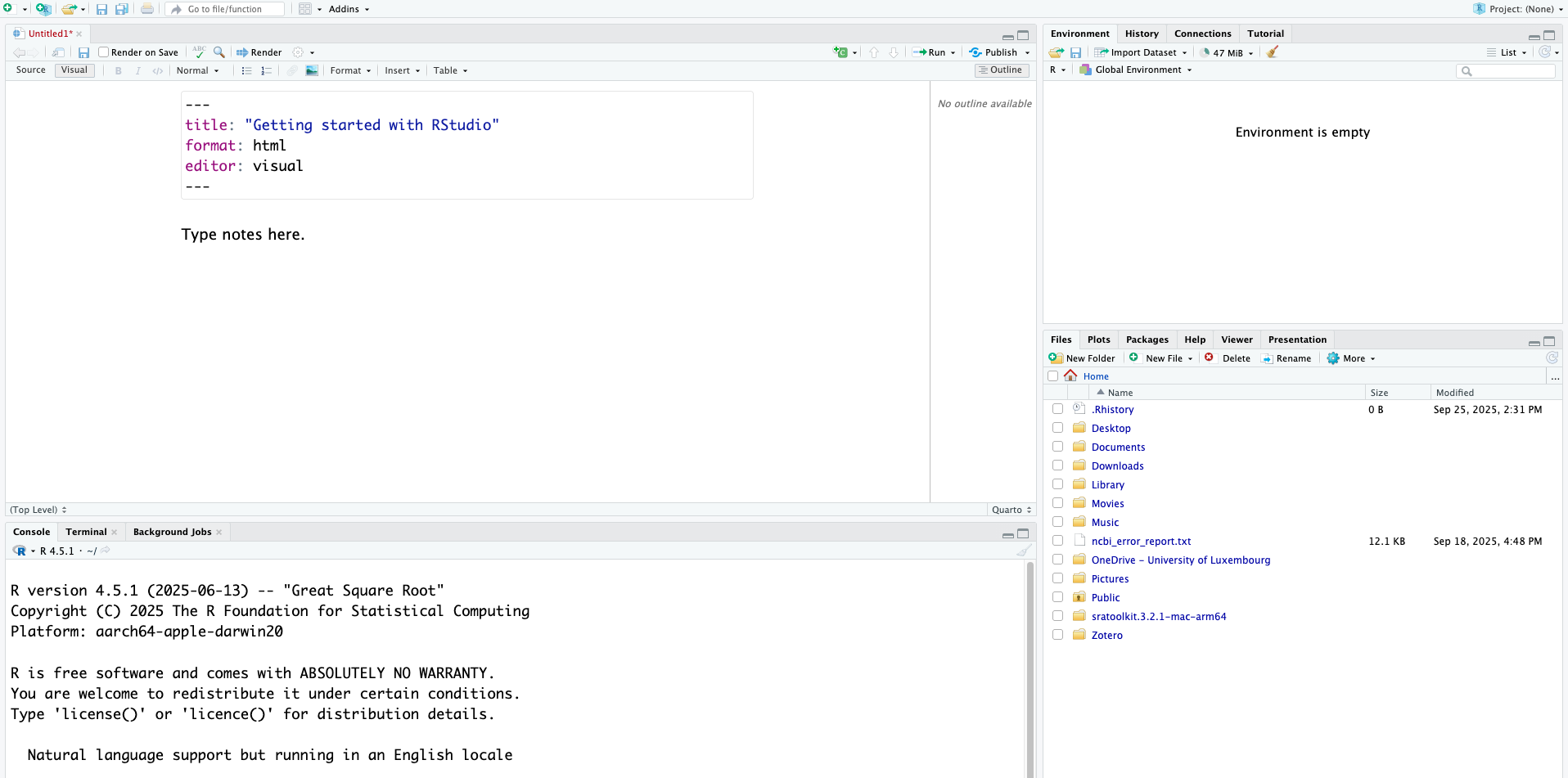Click the insert code chunk icon
Screen dimensions: 1568x778
[840, 52]
